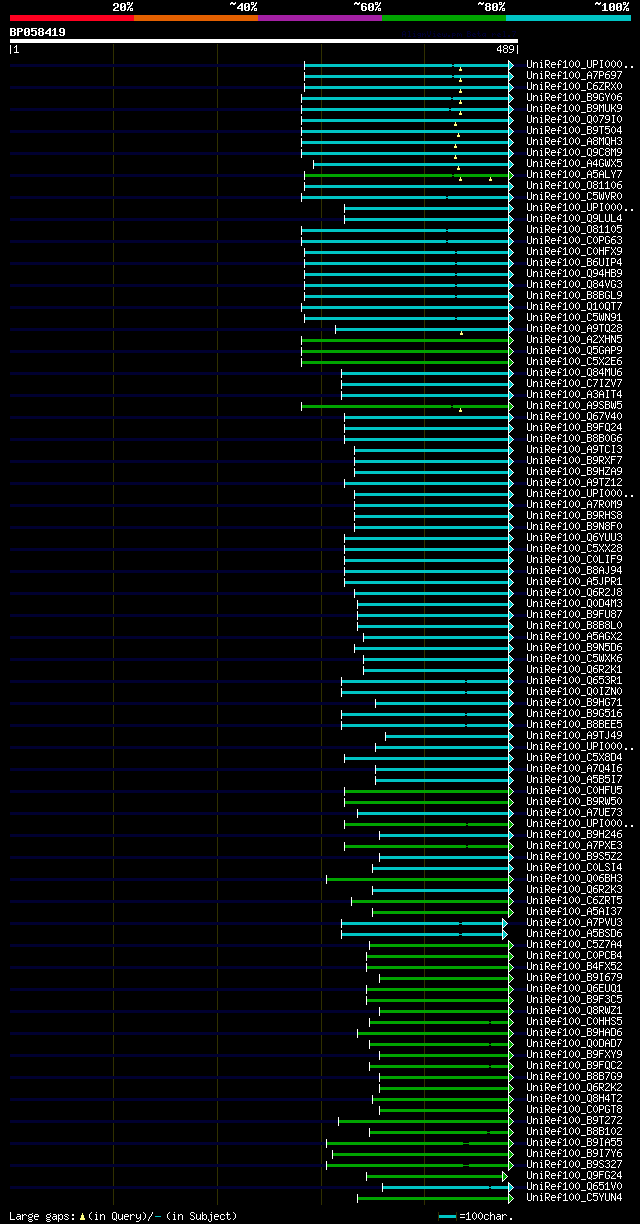Screen dimensions: 640x1224
Task: Select hit label UniRef100_Q94HB9
Action: pos(574,274)
